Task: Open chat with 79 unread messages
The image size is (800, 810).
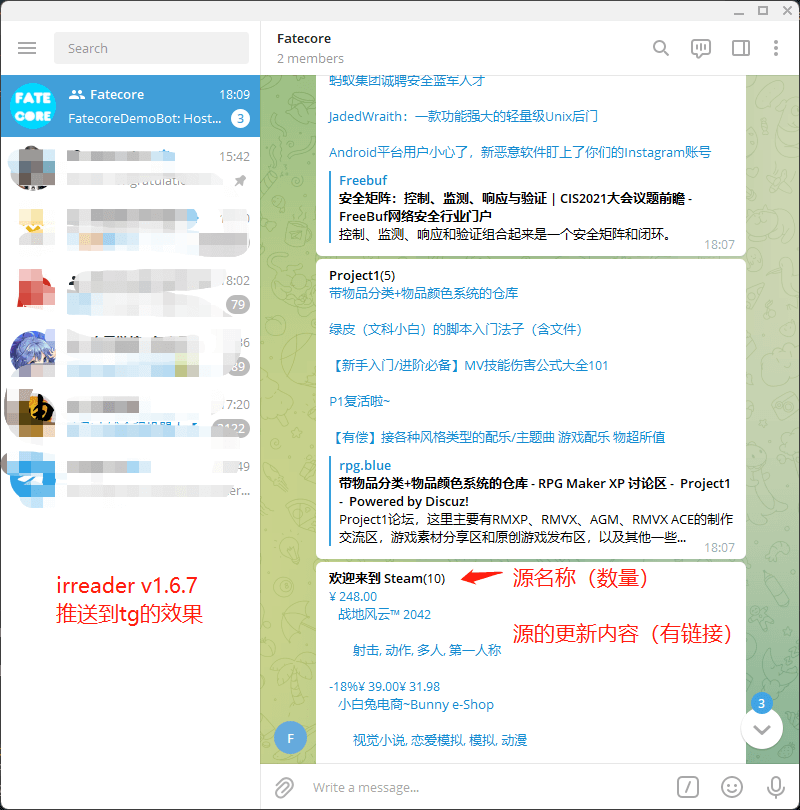Action: [x=130, y=292]
